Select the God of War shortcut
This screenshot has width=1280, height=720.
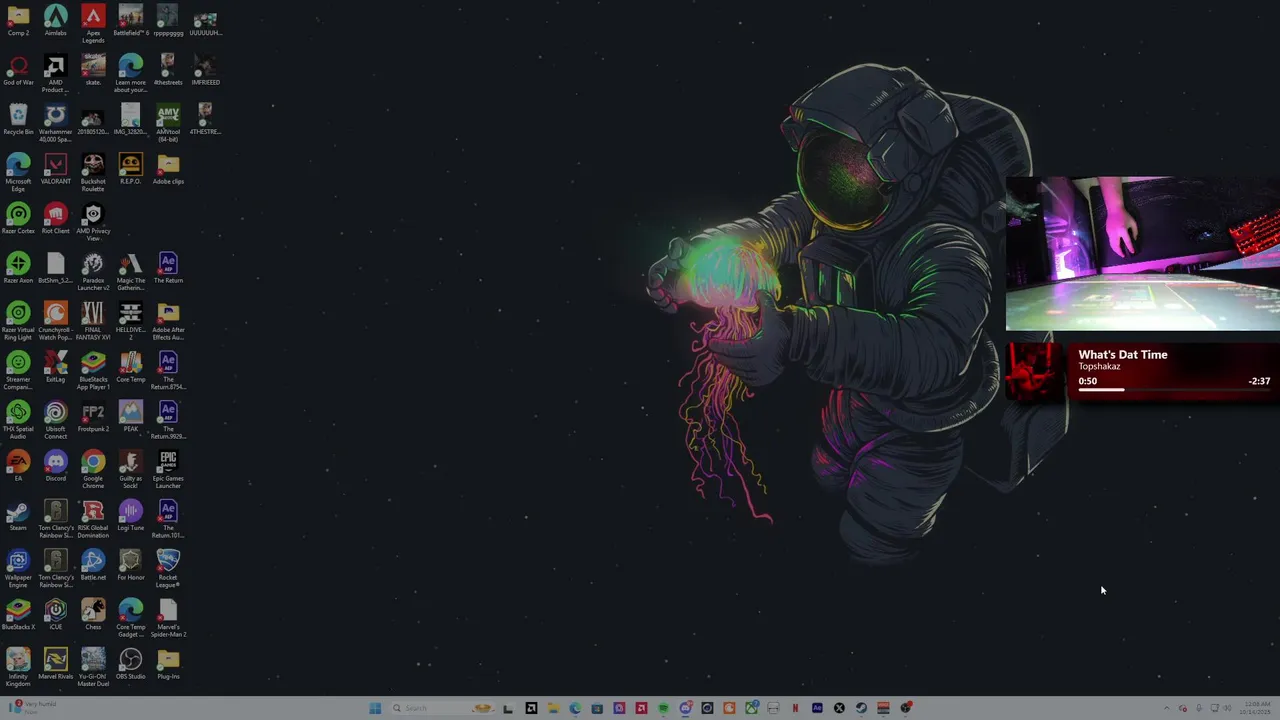click(x=18, y=70)
